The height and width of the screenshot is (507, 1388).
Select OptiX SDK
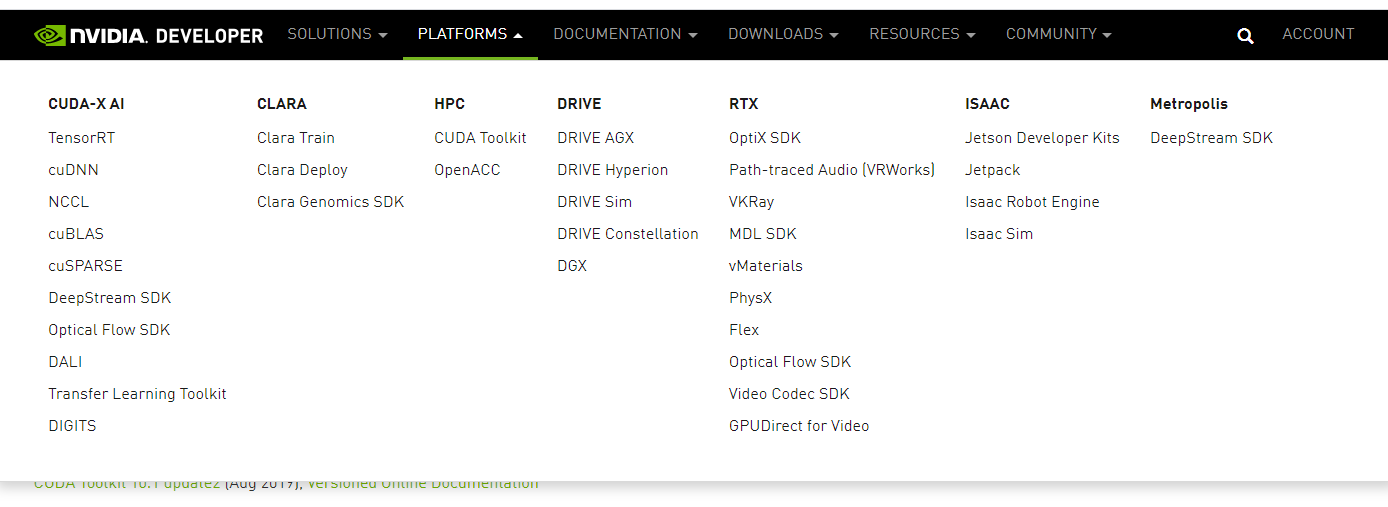(765, 138)
